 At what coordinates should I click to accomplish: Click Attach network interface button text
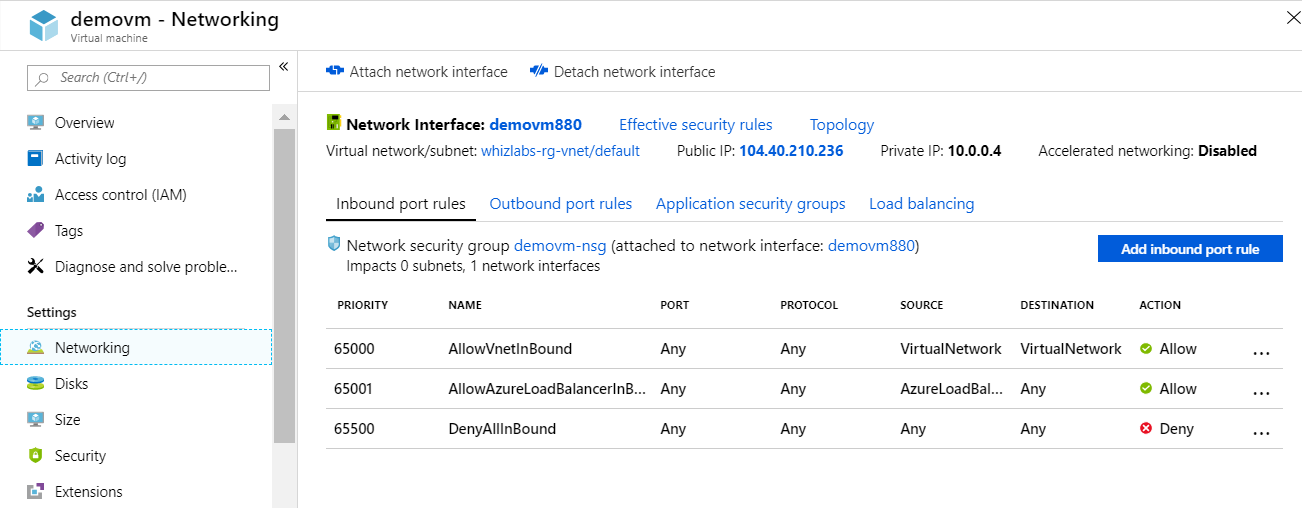click(428, 72)
